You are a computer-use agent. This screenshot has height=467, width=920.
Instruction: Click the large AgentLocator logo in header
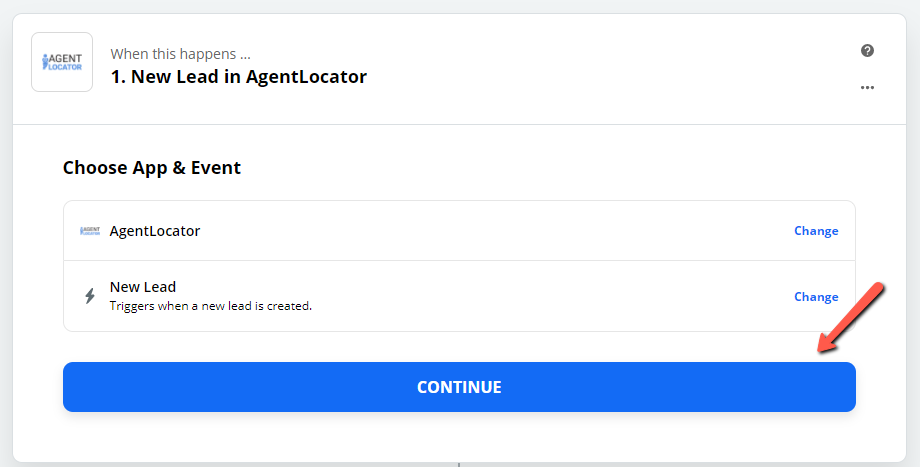(x=62, y=62)
